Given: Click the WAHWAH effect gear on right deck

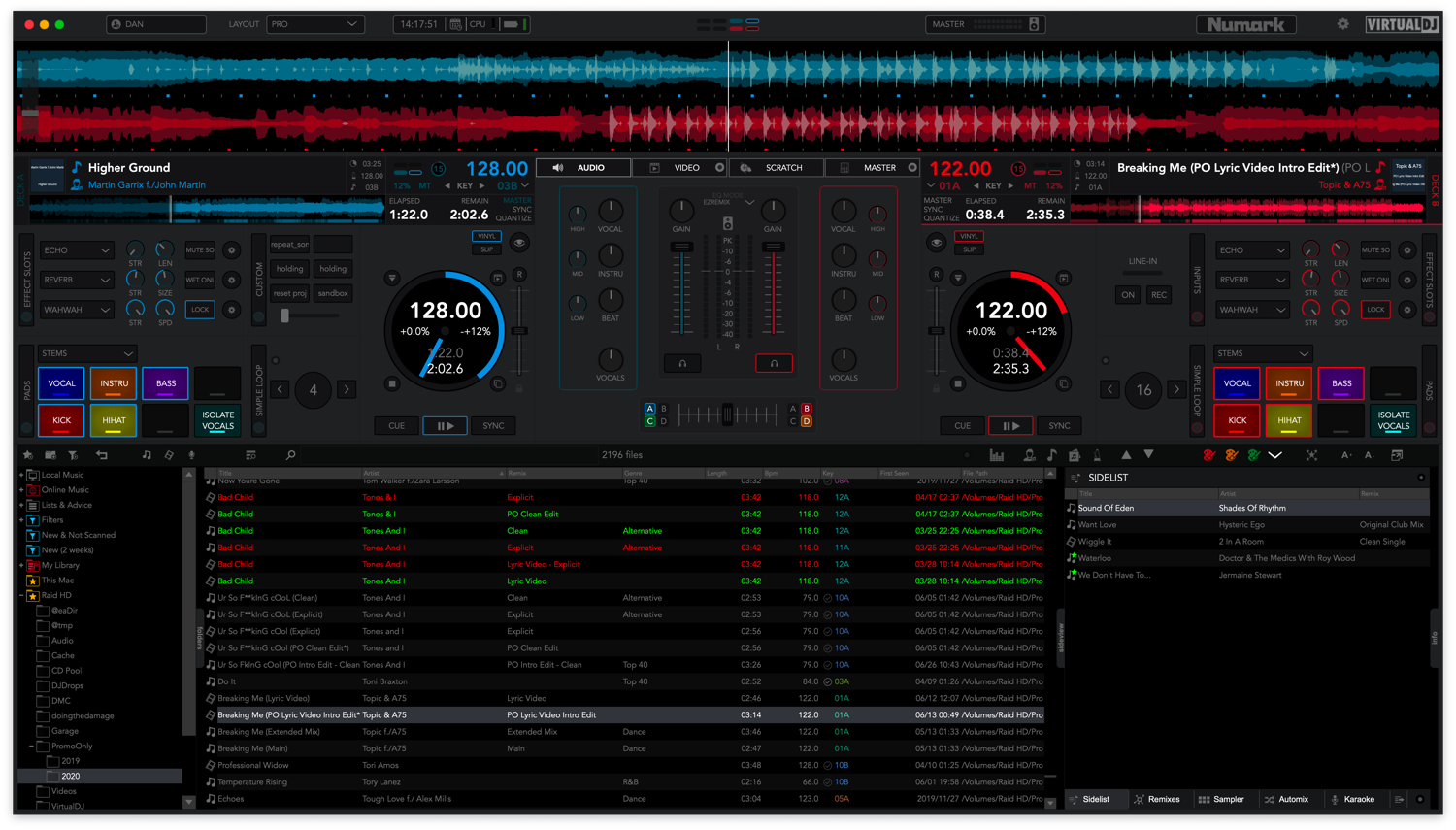Looking at the screenshot, I should (1406, 310).
